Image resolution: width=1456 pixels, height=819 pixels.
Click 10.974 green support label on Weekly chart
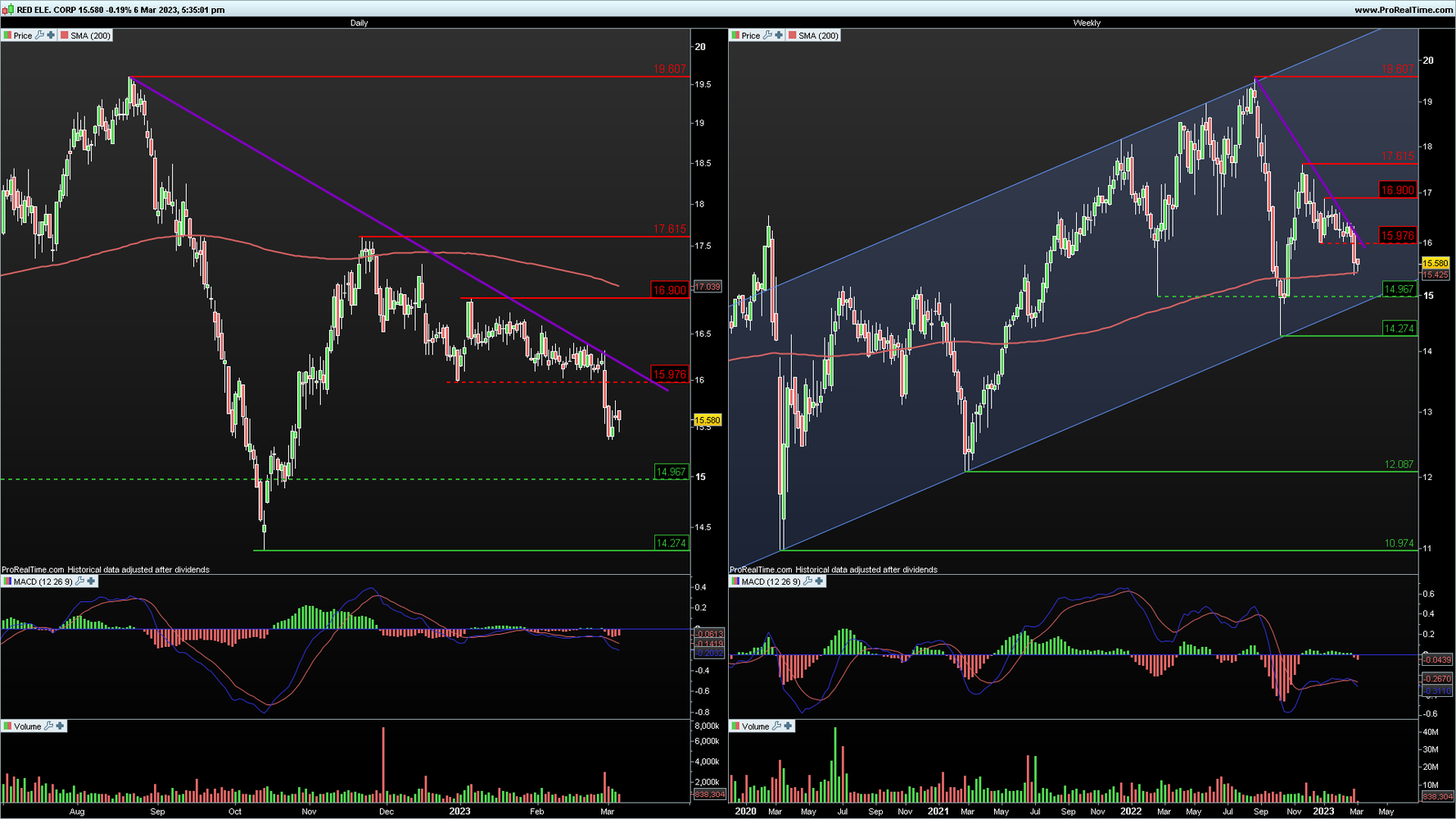coord(1399,543)
